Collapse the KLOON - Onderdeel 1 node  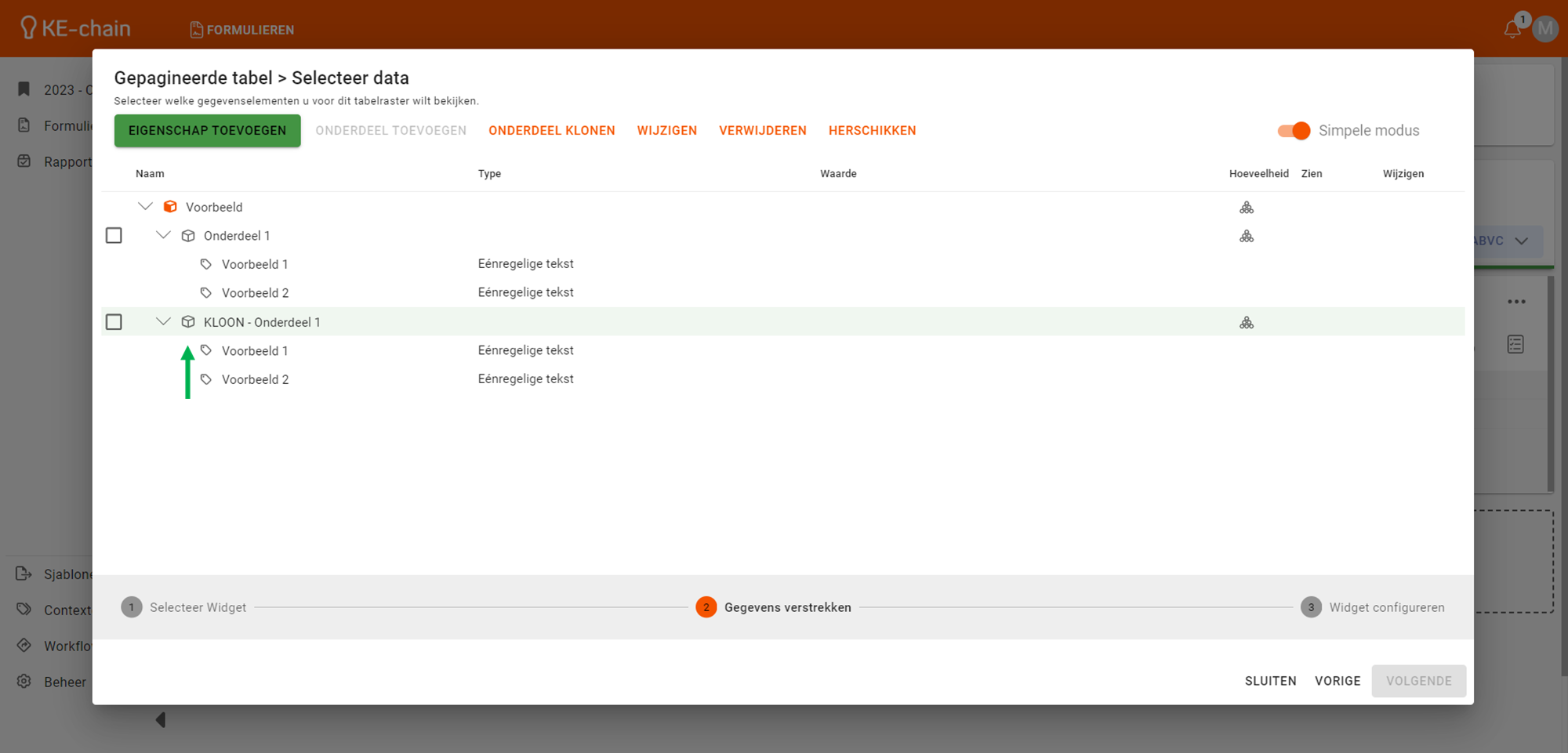tap(163, 321)
